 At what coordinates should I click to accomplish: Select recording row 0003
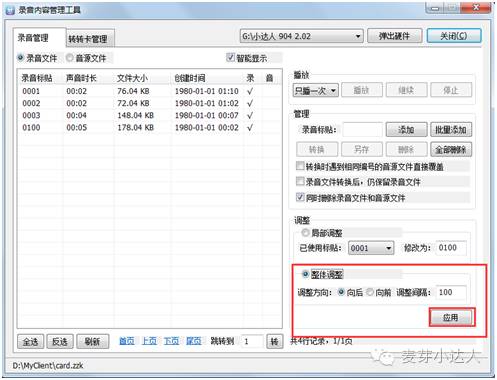point(149,115)
